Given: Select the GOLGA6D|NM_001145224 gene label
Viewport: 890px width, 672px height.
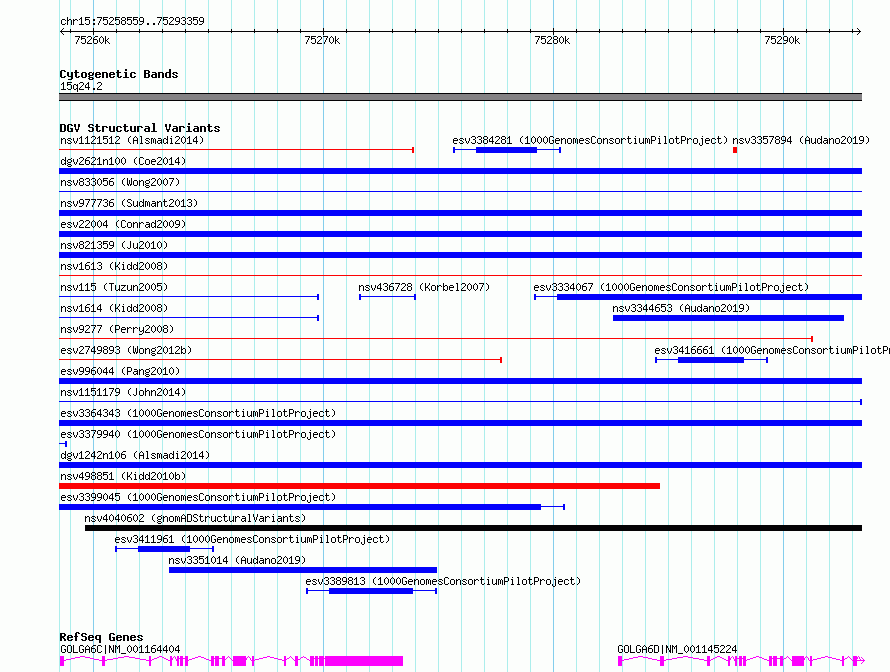Looking at the screenshot, I should (x=677, y=649).
